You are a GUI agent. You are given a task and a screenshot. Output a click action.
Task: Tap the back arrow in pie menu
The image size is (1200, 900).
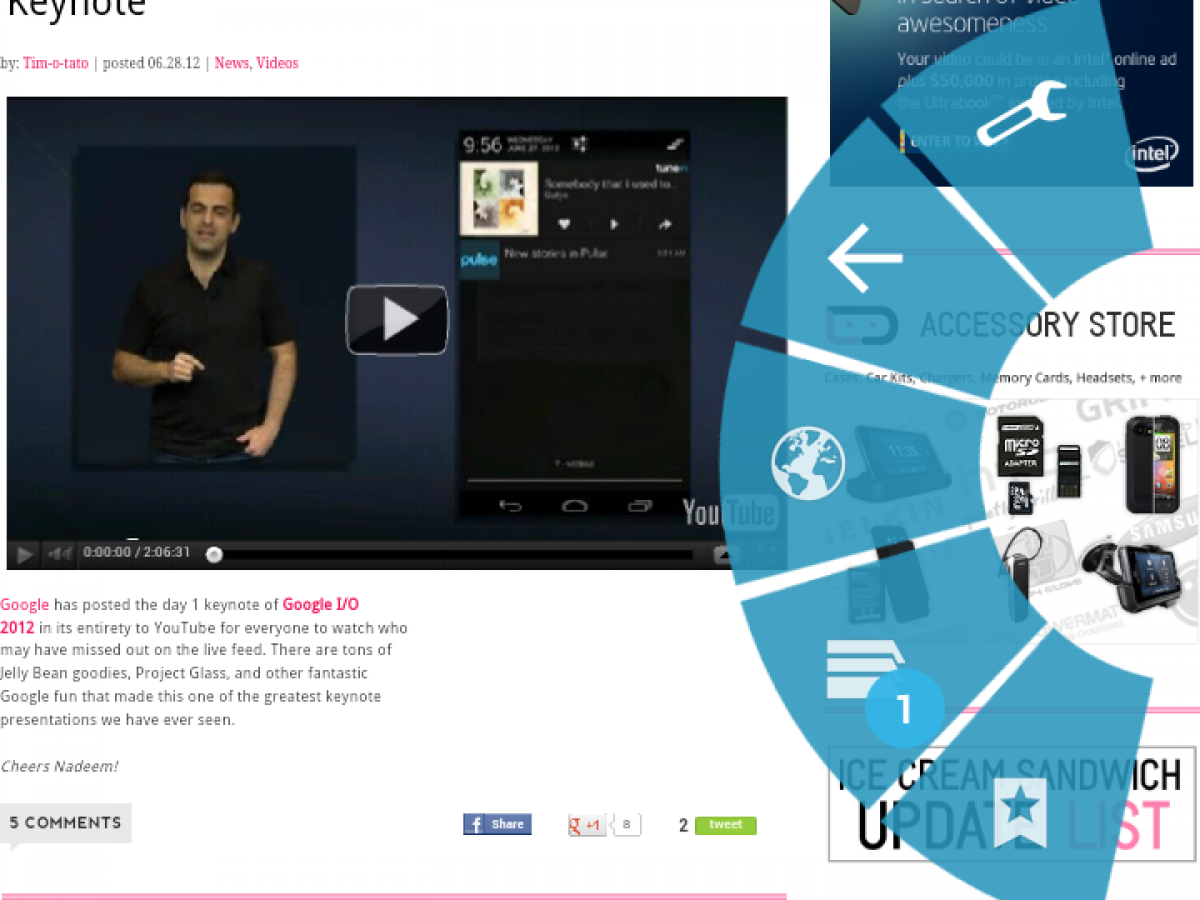[865, 258]
